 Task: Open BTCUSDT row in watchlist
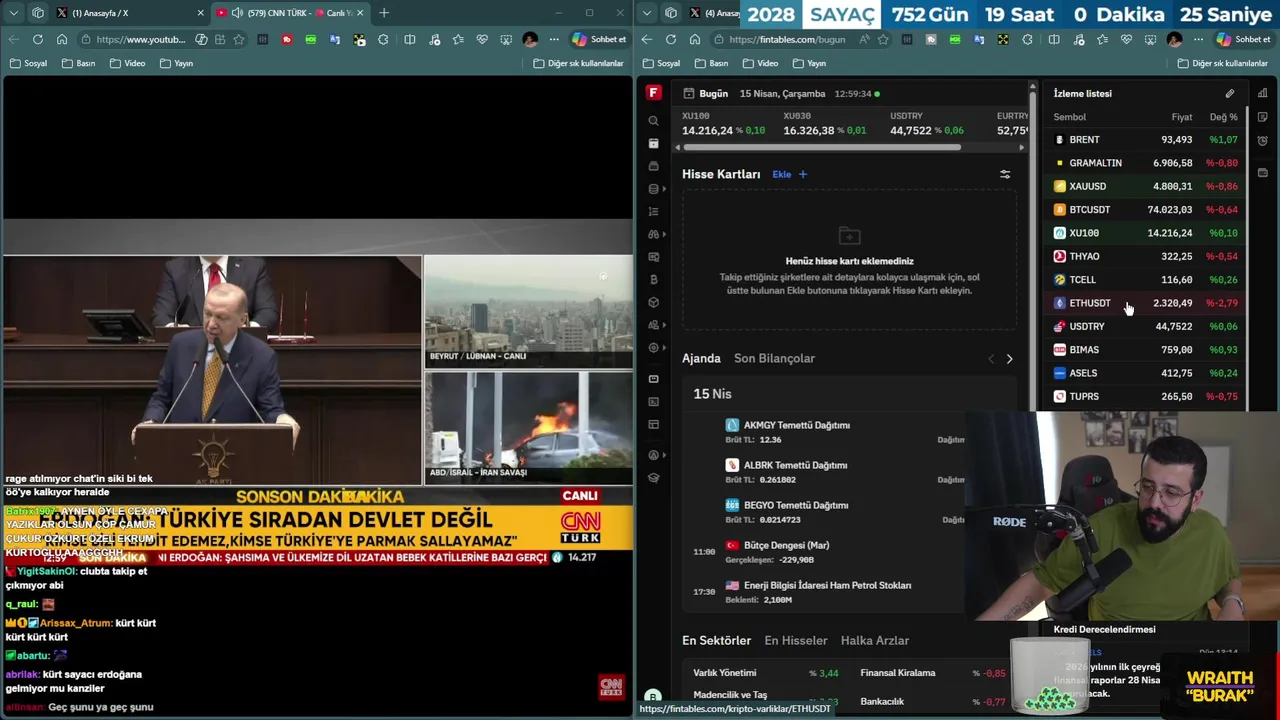point(1144,210)
